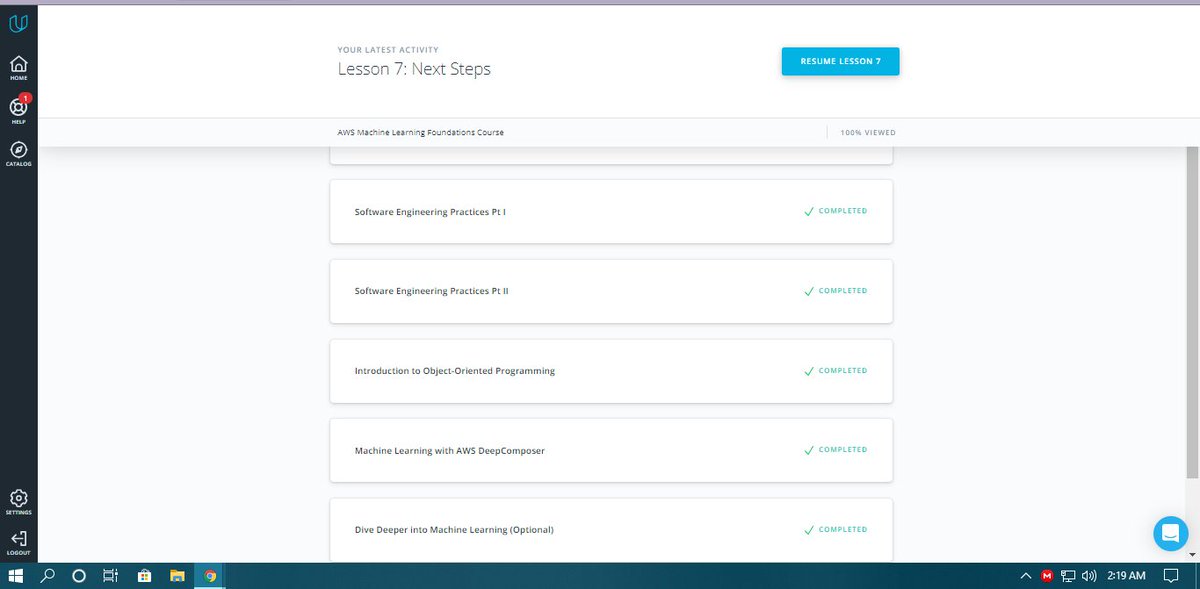Open Introduction to Object-Oriented Programming lesson
This screenshot has height=589, width=1200.
click(x=611, y=371)
